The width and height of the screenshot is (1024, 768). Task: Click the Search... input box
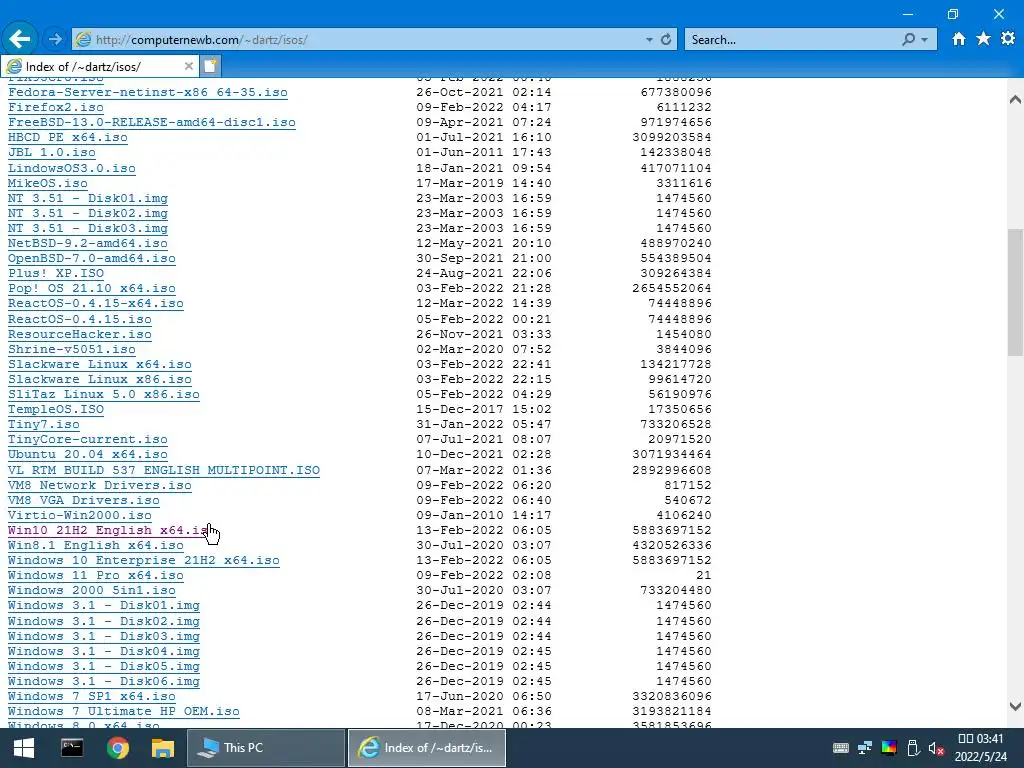coord(793,39)
